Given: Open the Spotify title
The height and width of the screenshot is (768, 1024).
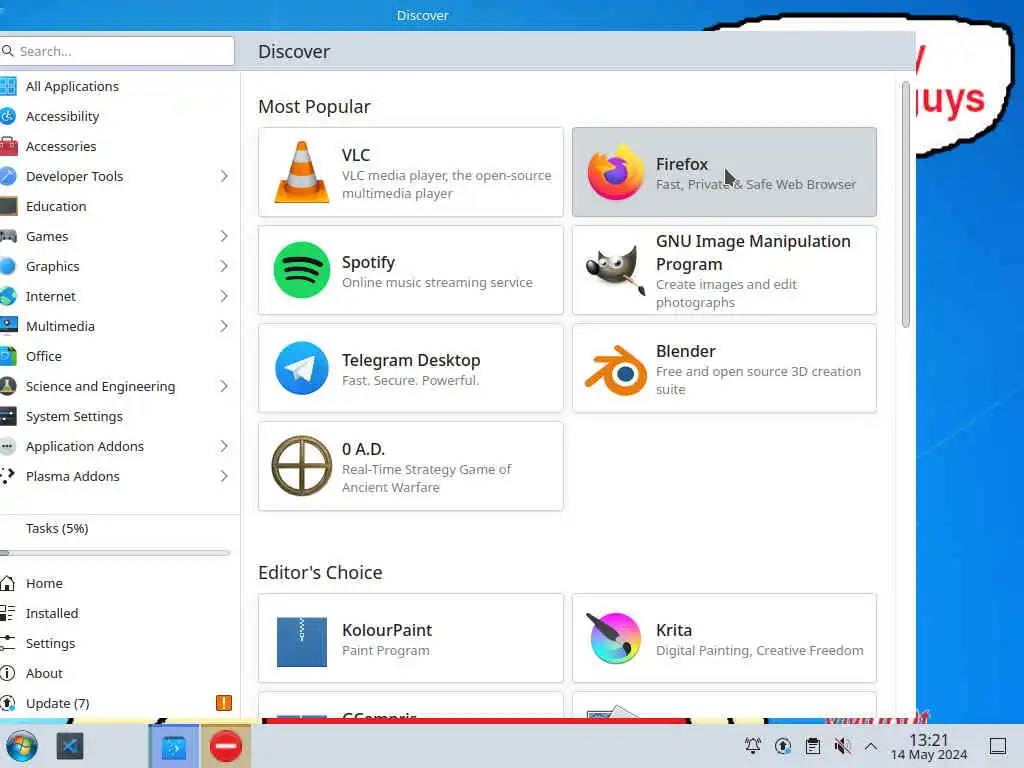Looking at the screenshot, I should click(x=368, y=263).
